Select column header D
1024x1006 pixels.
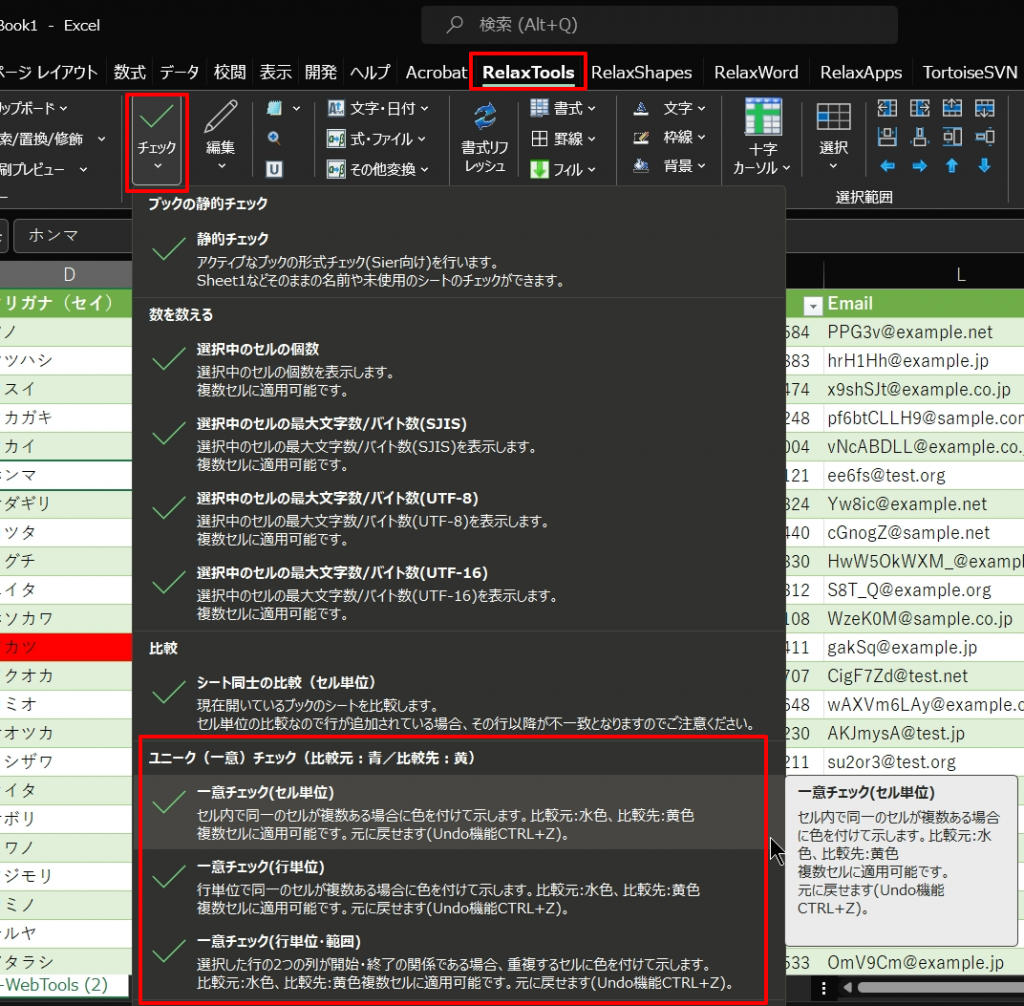[69, 275]
